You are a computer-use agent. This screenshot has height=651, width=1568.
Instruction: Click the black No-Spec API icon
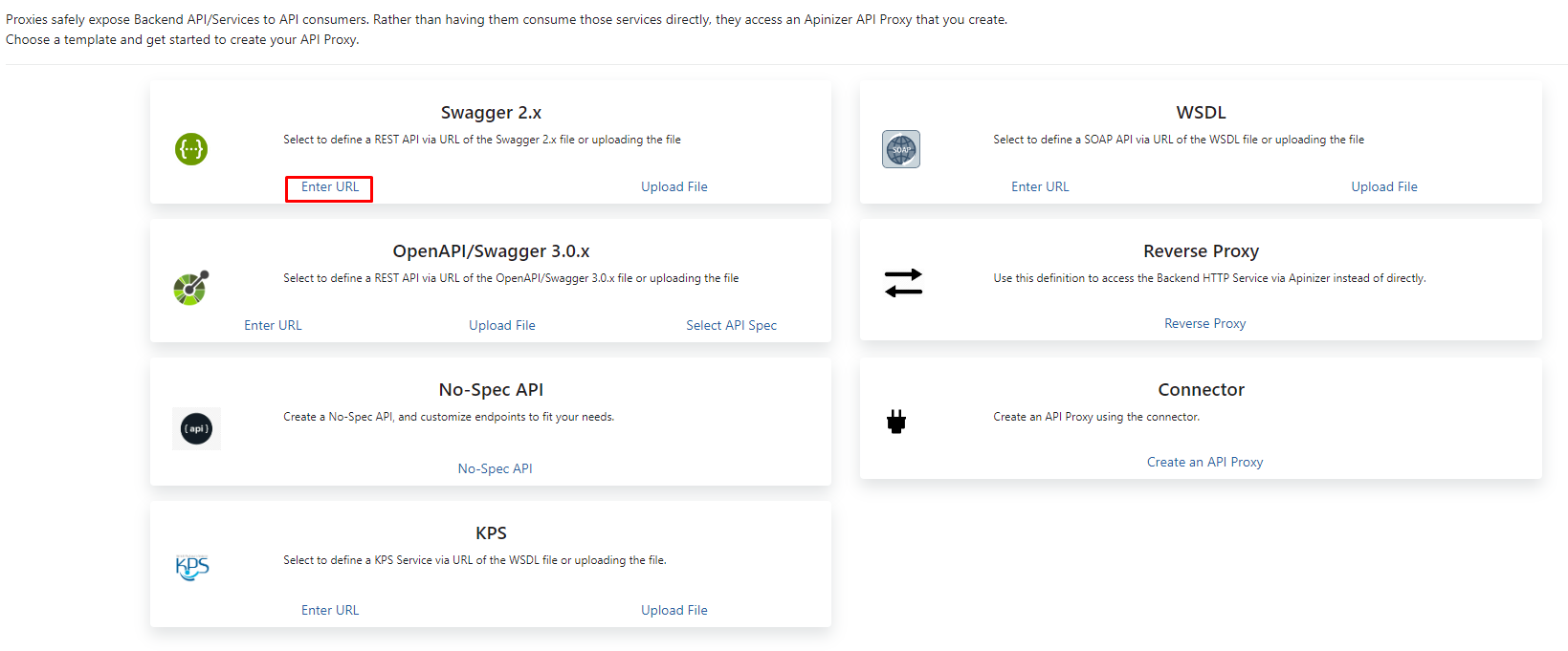coord(196,428)
